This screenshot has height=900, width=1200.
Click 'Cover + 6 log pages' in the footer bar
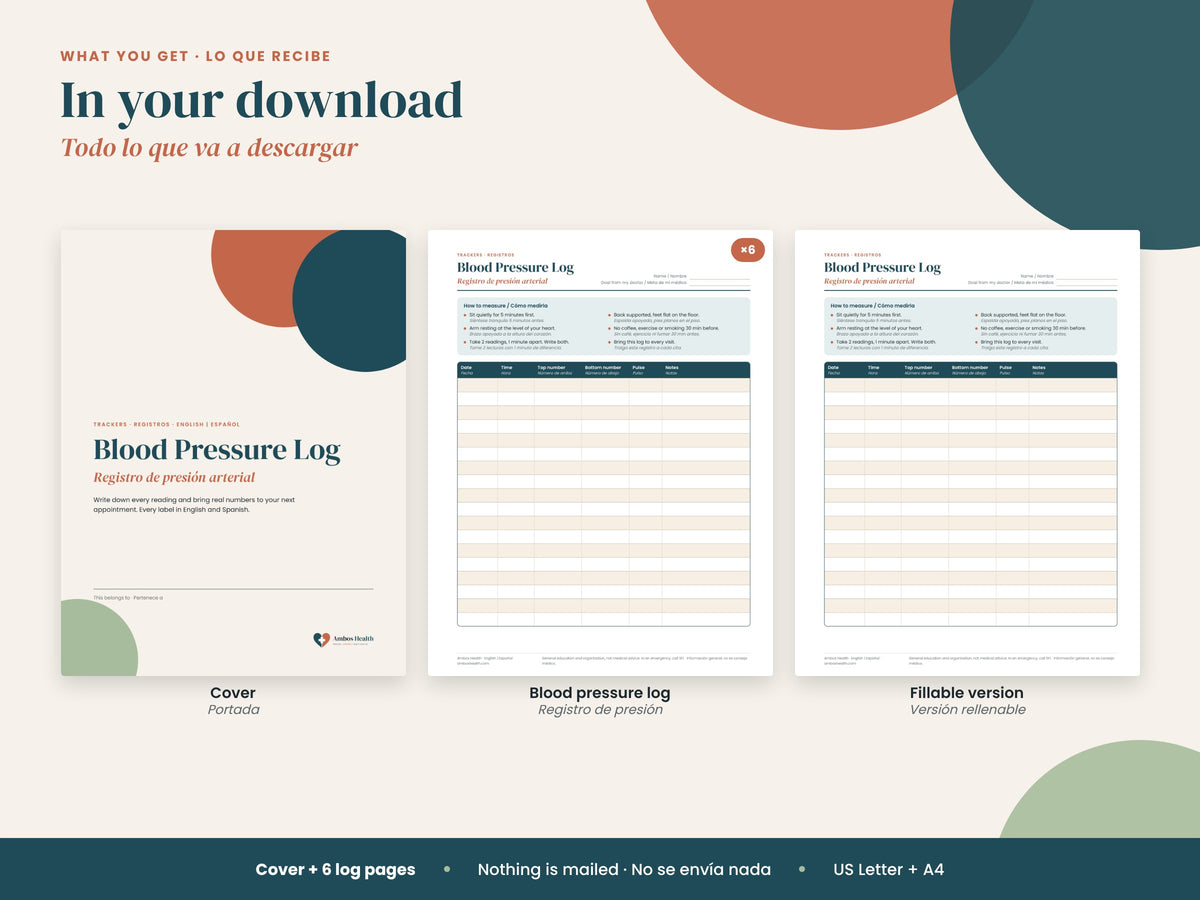point(335,869)
